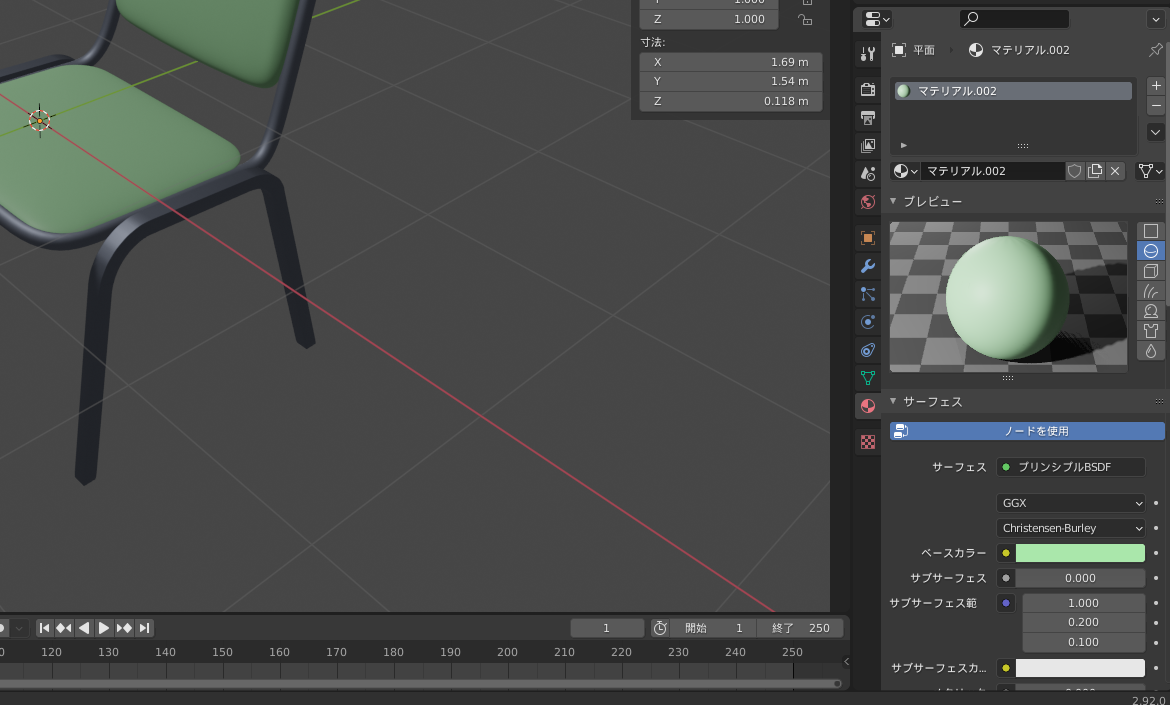Open the View Layer properties tab
The width and height of the screenshot is (1170, 705).
pos(867,145)
